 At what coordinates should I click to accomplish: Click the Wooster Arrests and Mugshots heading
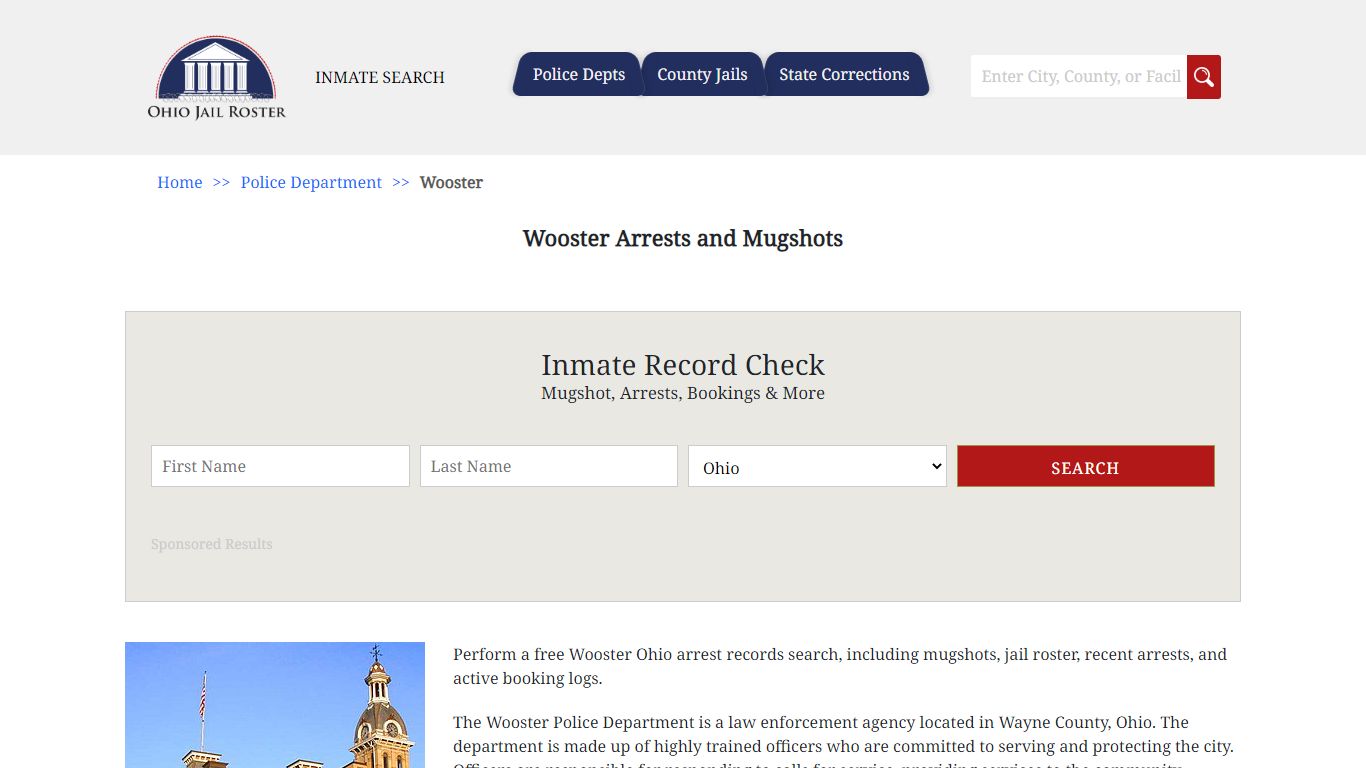[x=683, y=238]
